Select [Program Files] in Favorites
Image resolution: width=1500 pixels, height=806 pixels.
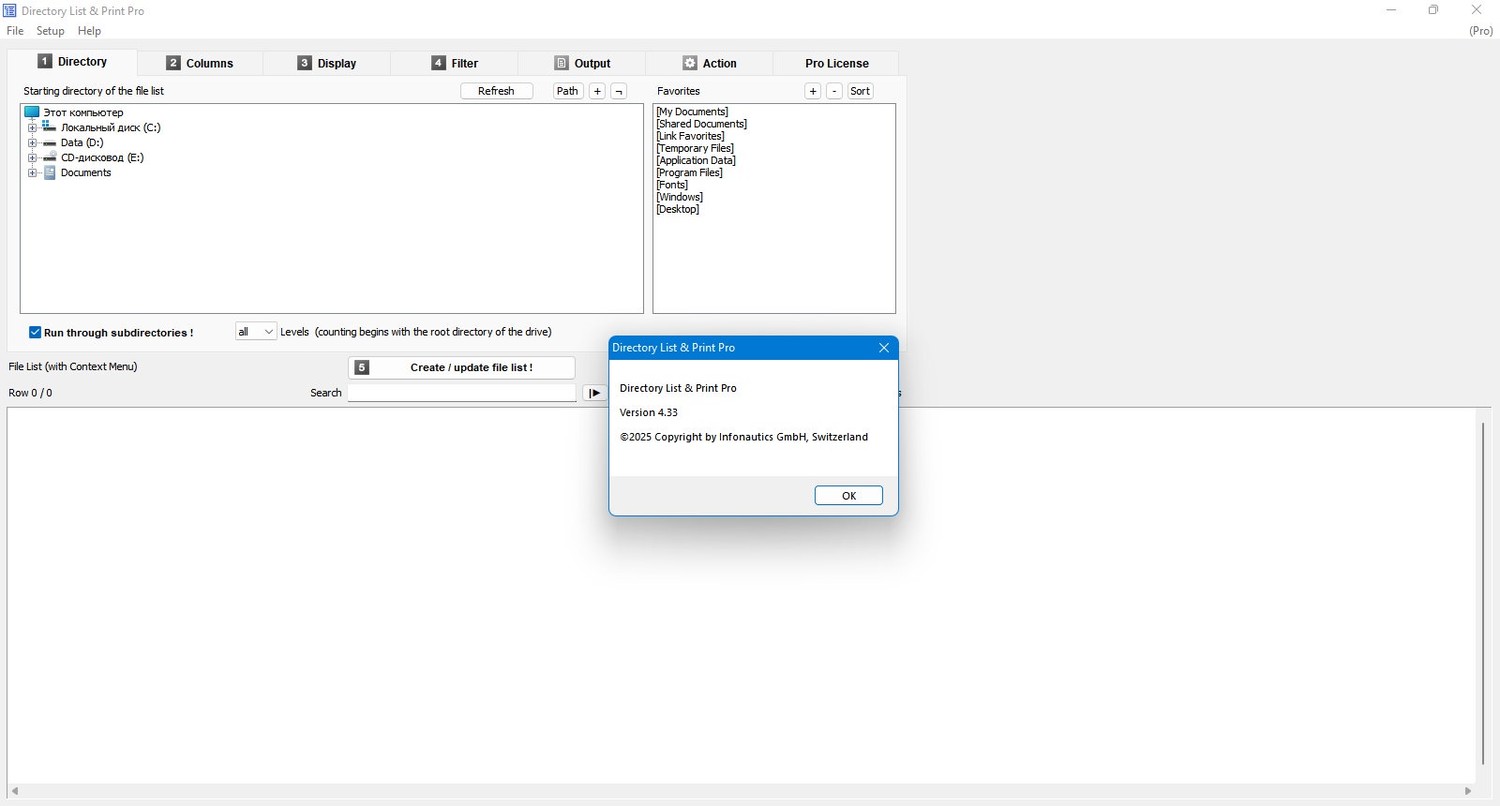689,172
